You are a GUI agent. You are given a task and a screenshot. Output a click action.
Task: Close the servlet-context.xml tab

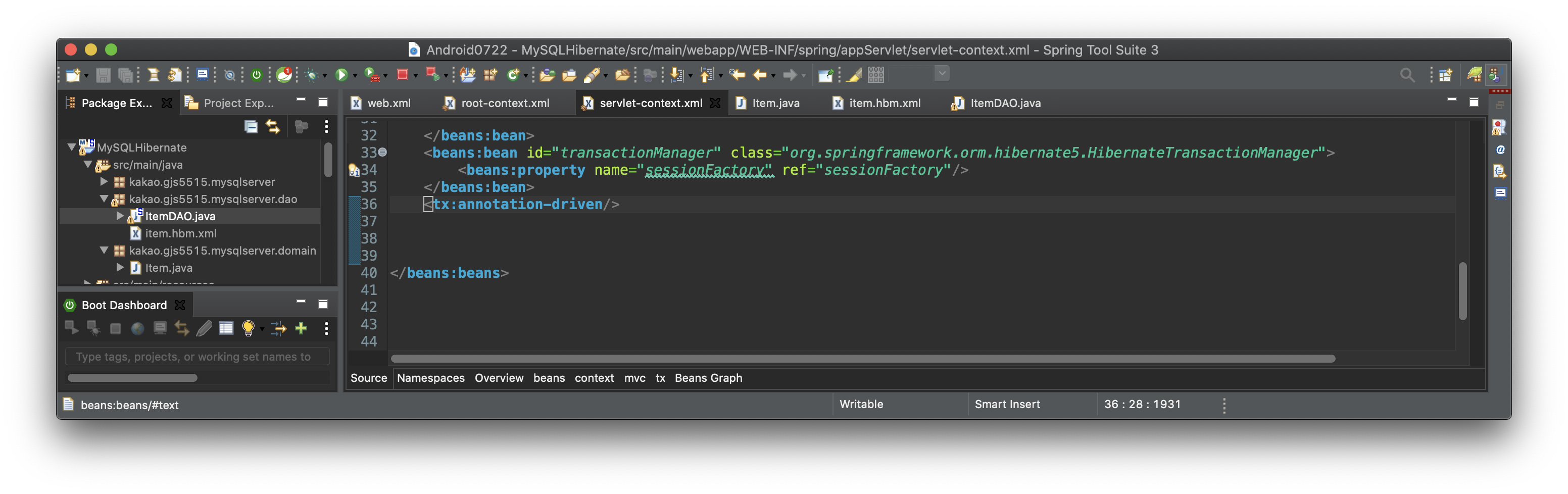[x=715, y=104]
